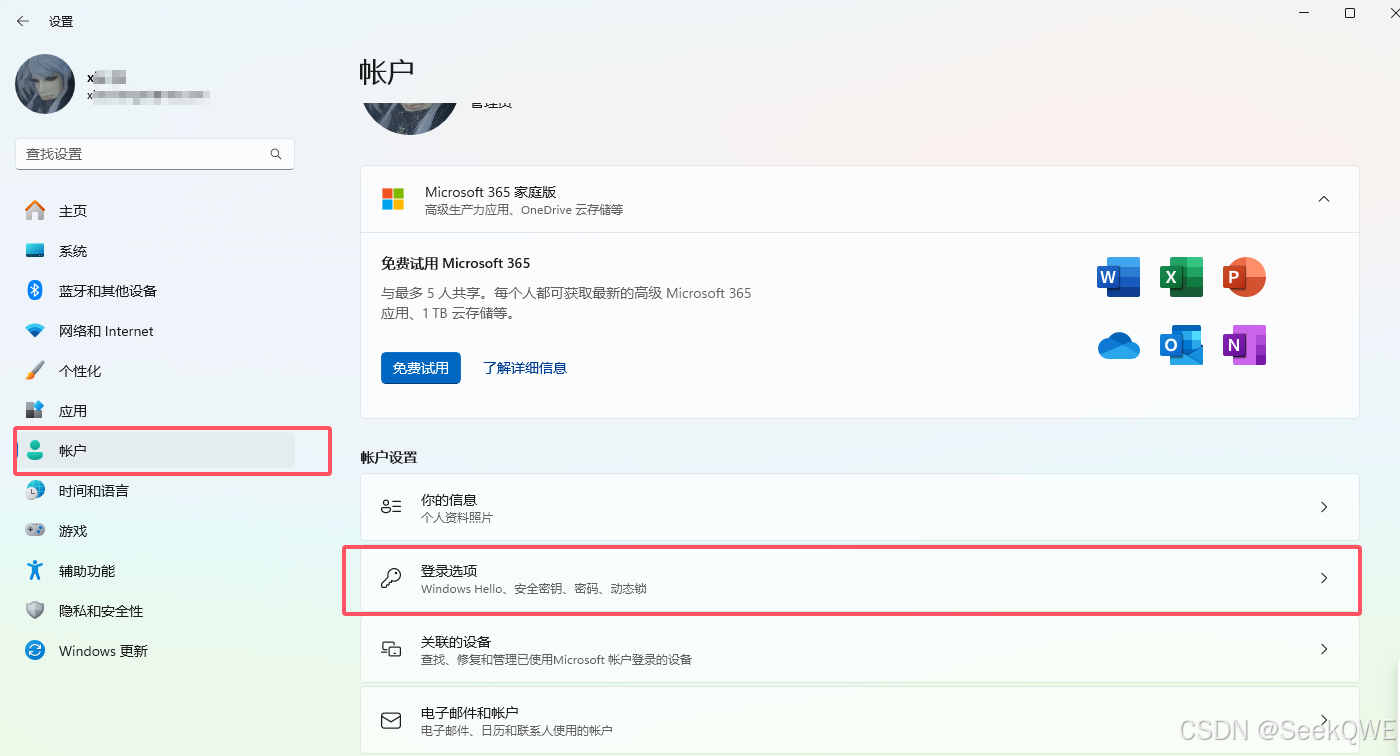Viewport: 1400px width, 756px height.
Task: Switch to 个性化 settings
Action: [155, 370]
